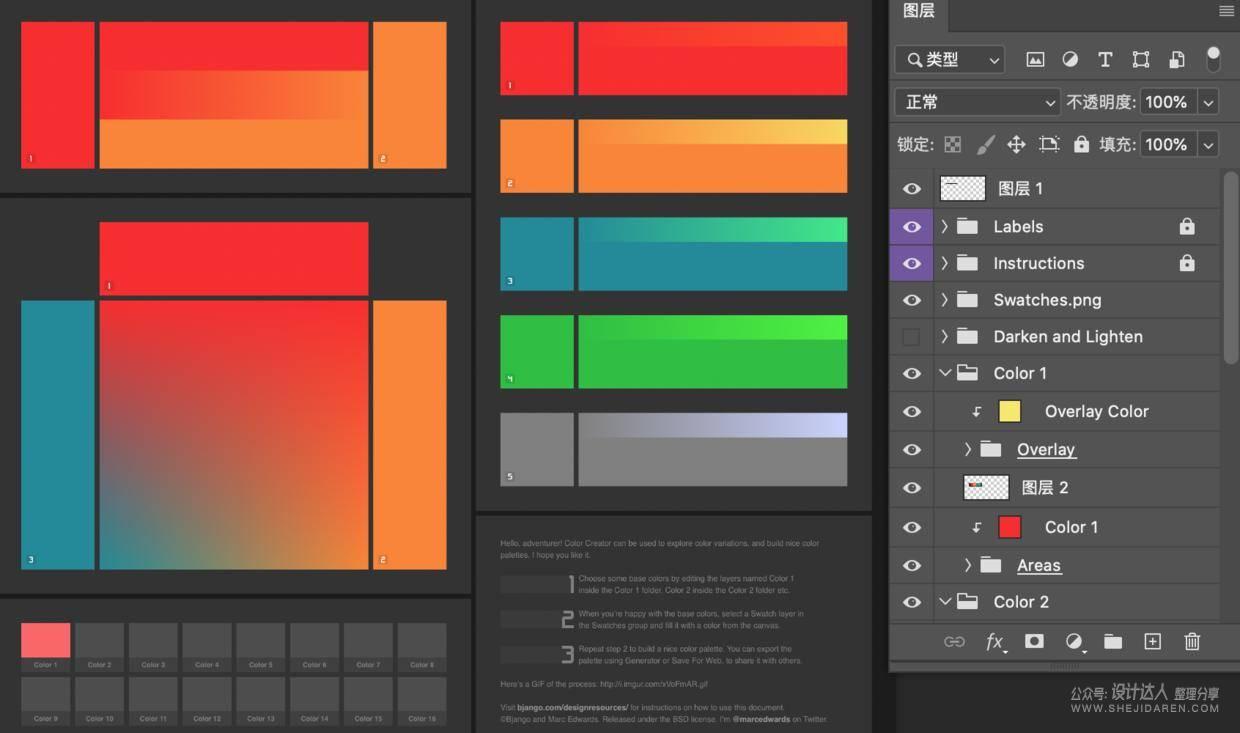Click the 图层 2 layer thumbnail
Image resolution: width=1240 pixels, height=733 pixels.
[985, 487]
